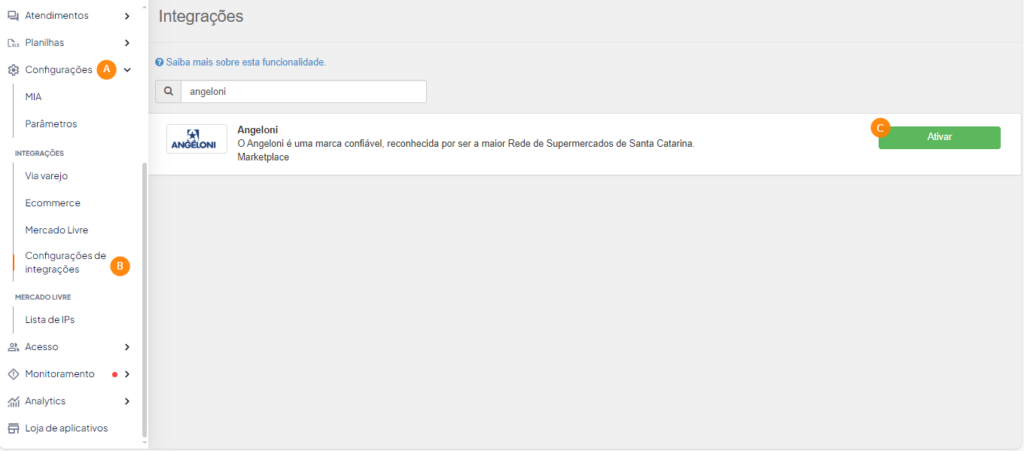Expand the Planilhas chevron
Image resolution: width=1024 pixels, height=451 pixels.
tap(127, 43)
